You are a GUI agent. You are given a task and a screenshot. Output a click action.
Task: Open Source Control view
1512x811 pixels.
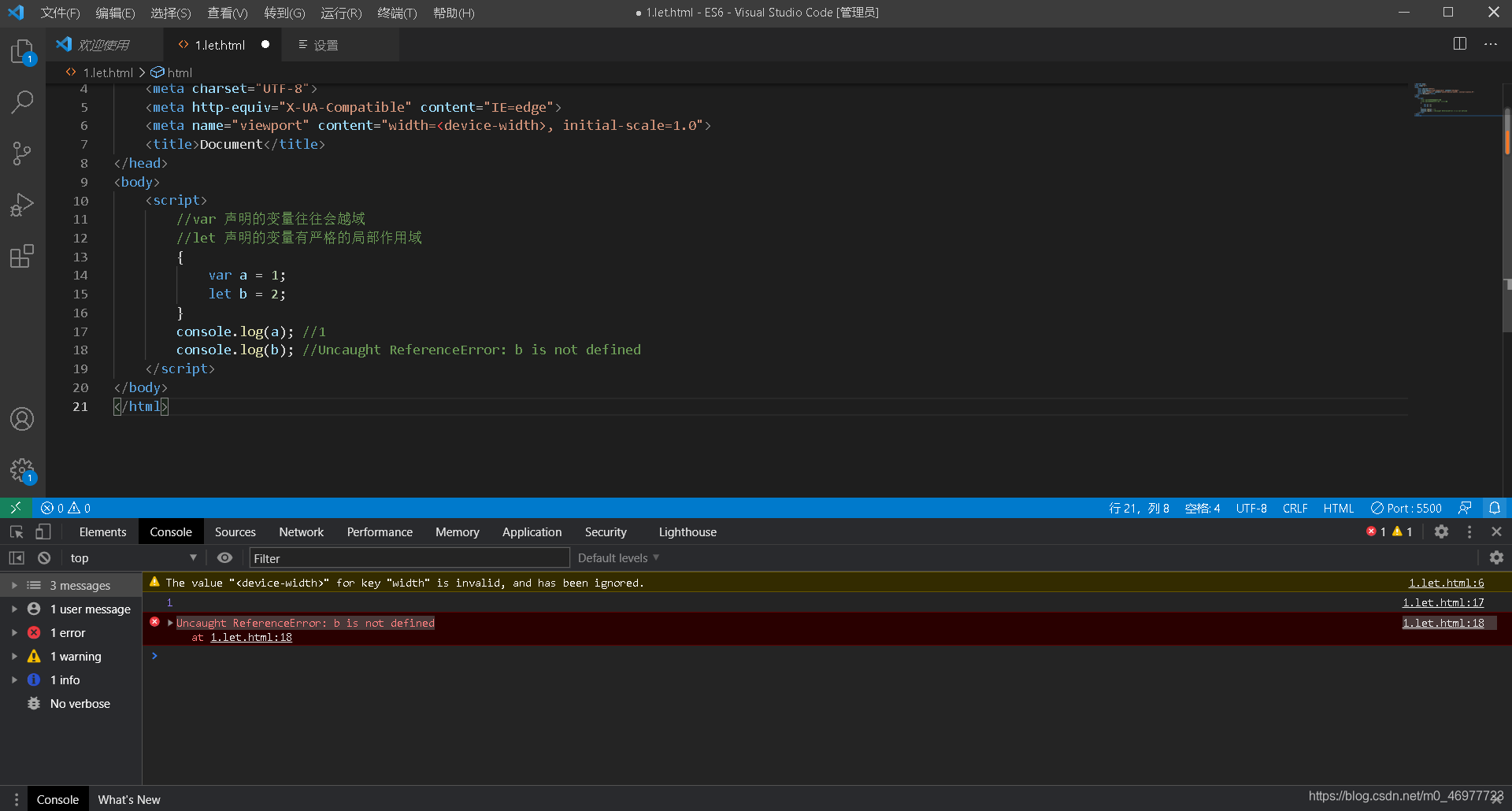pyautogui.click(x=22, y=154)
